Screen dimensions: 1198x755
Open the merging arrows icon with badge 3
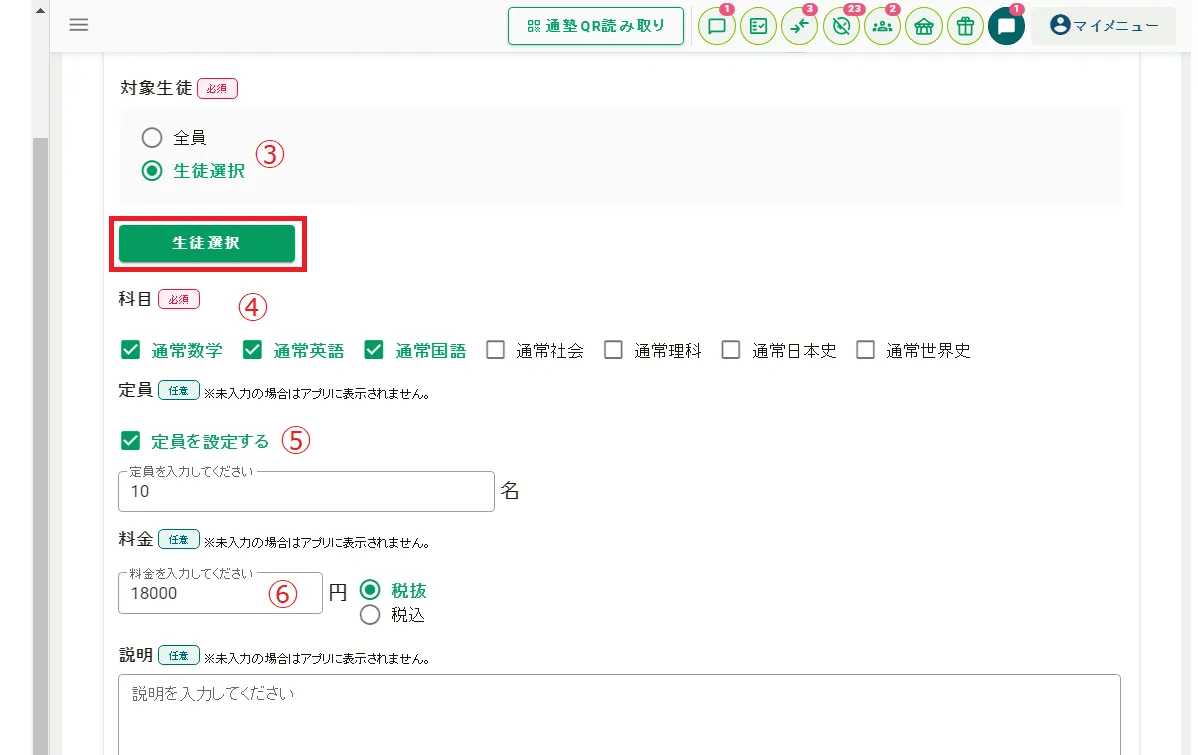point(799,27)
